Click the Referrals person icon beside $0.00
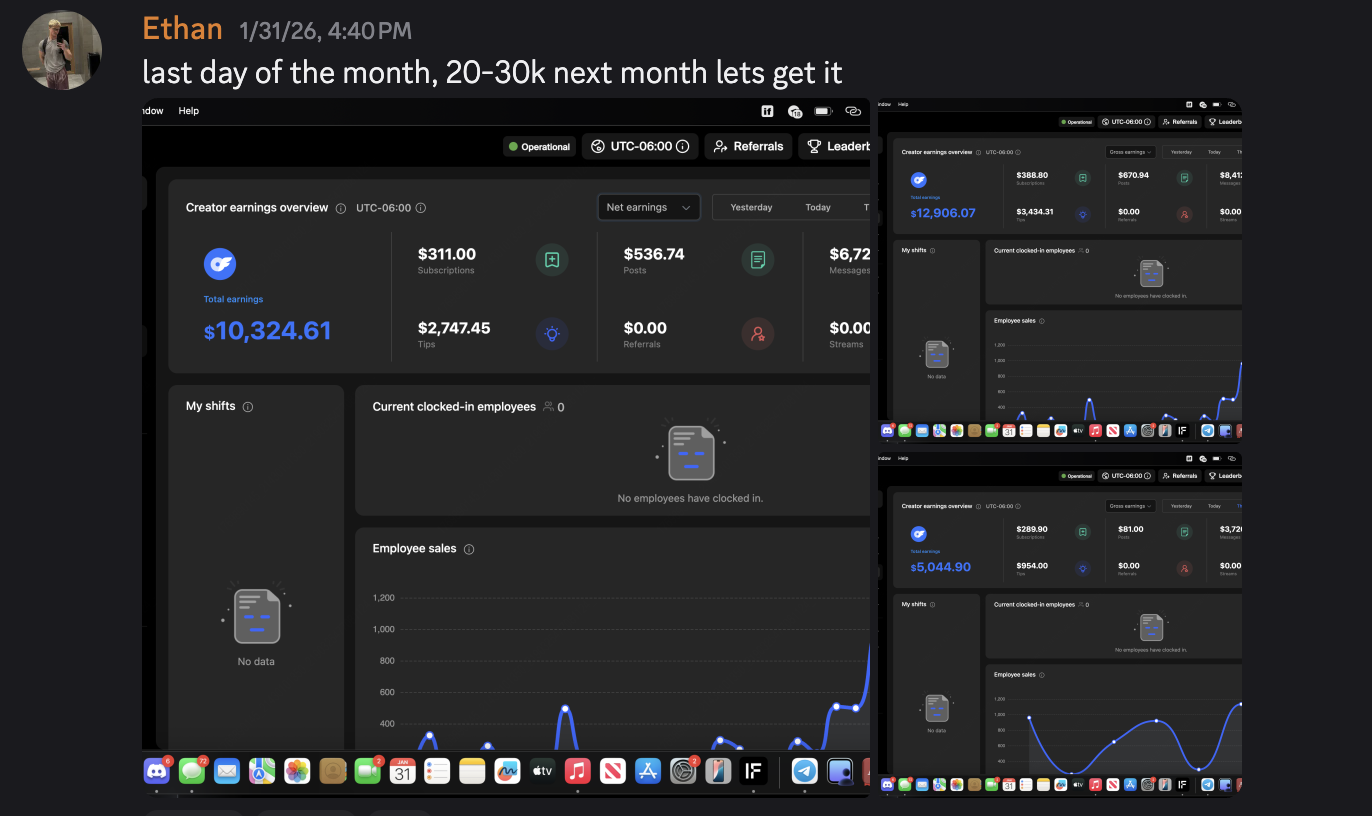Viewport: 1372px width, 816px height. click(x=758, y=334)
